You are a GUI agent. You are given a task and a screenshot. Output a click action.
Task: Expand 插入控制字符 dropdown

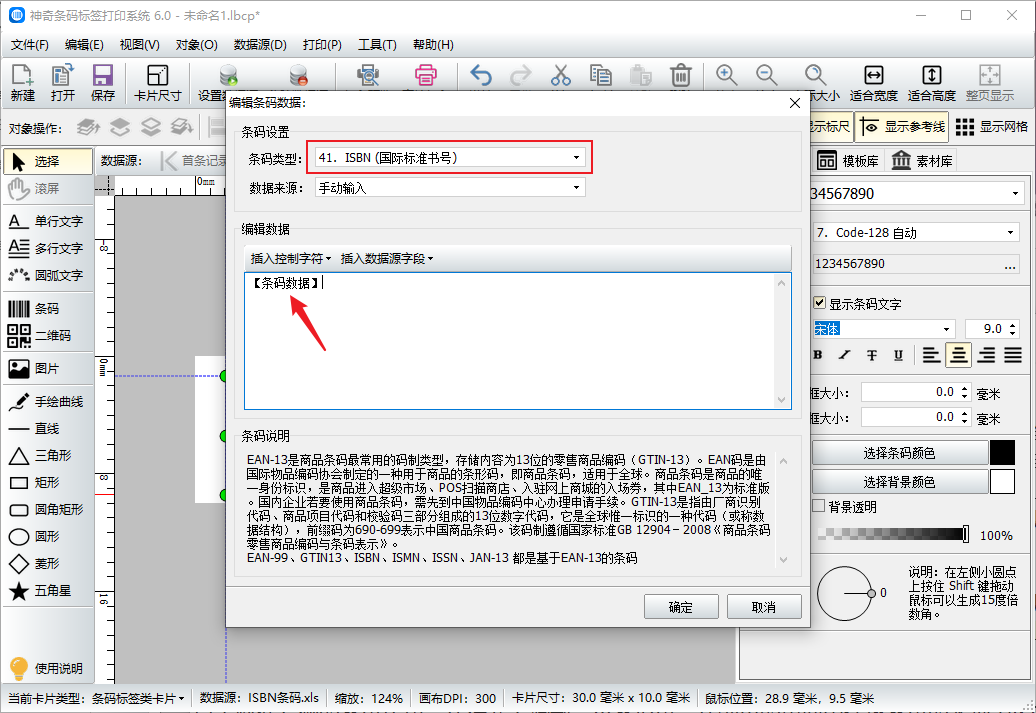tap(291, 258)
